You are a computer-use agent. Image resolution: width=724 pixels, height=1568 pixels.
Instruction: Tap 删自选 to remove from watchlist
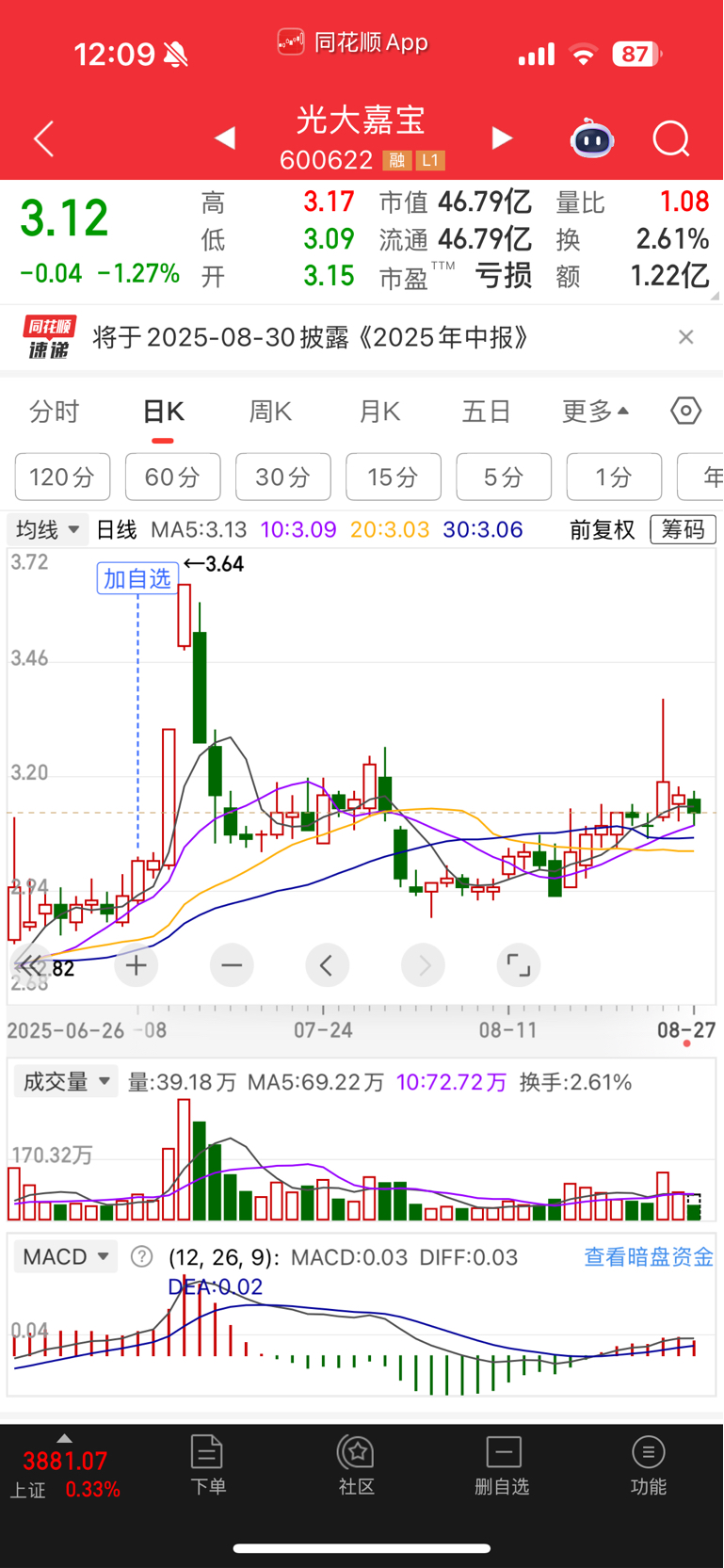pyautogui.click(x=503, y=1465)
